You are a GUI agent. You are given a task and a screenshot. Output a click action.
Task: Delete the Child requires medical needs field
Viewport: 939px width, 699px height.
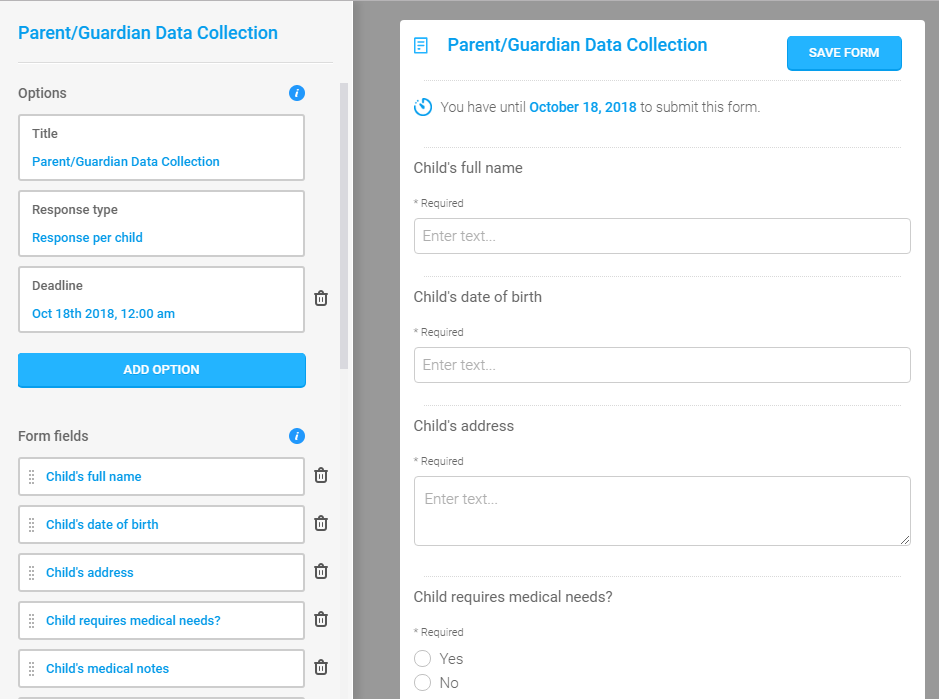coord(321,619)
